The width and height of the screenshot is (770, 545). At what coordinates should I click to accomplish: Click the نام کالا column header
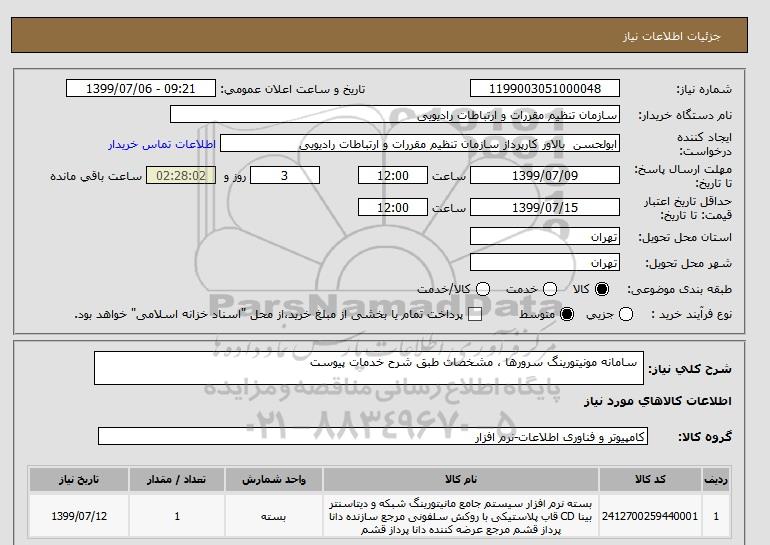pos(461,479)
